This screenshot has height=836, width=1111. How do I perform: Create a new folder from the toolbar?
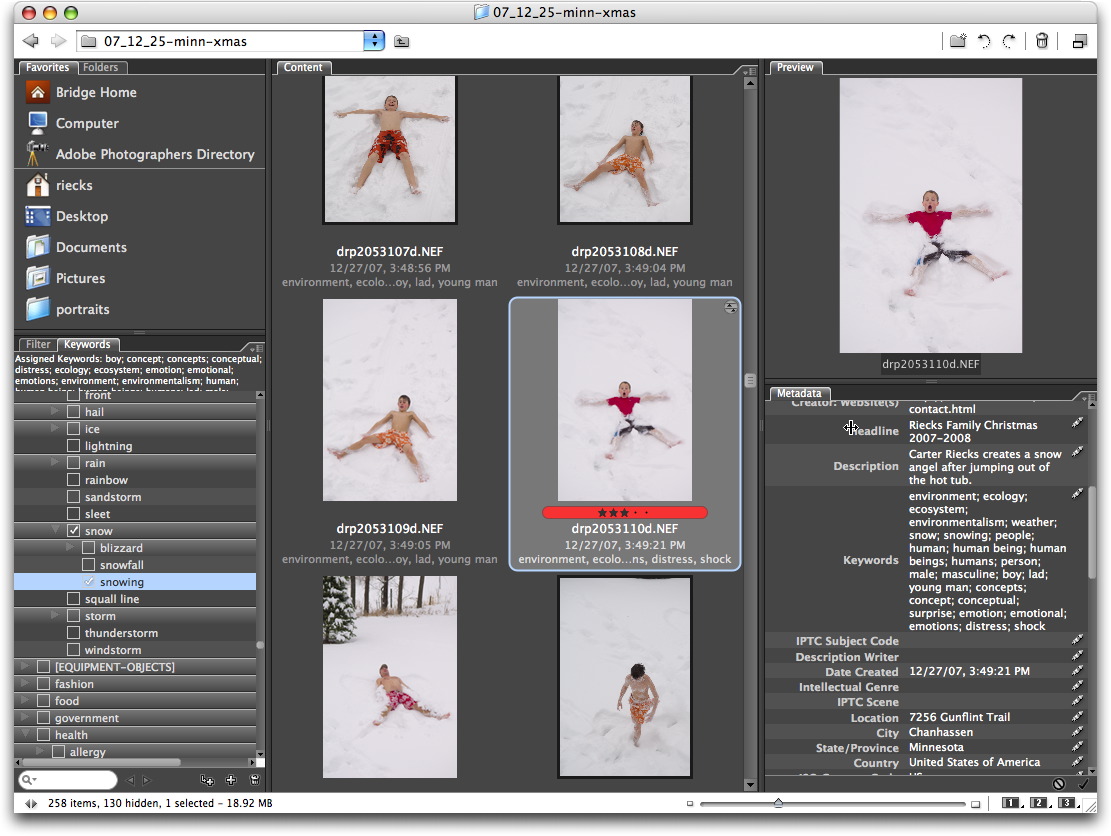click(x=957, y=41)
